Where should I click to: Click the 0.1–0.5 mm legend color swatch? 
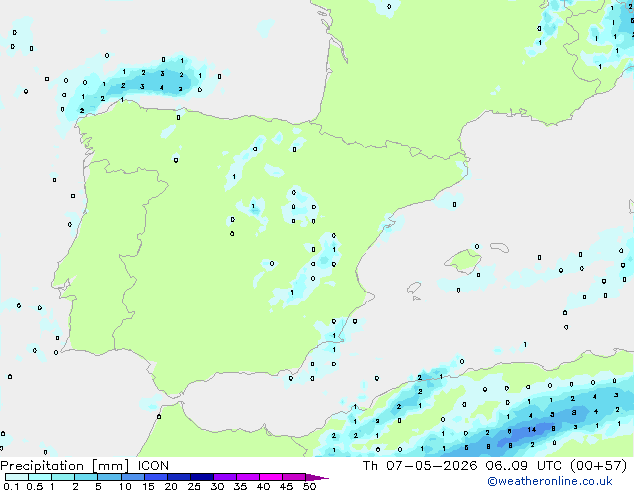[17, 477]
